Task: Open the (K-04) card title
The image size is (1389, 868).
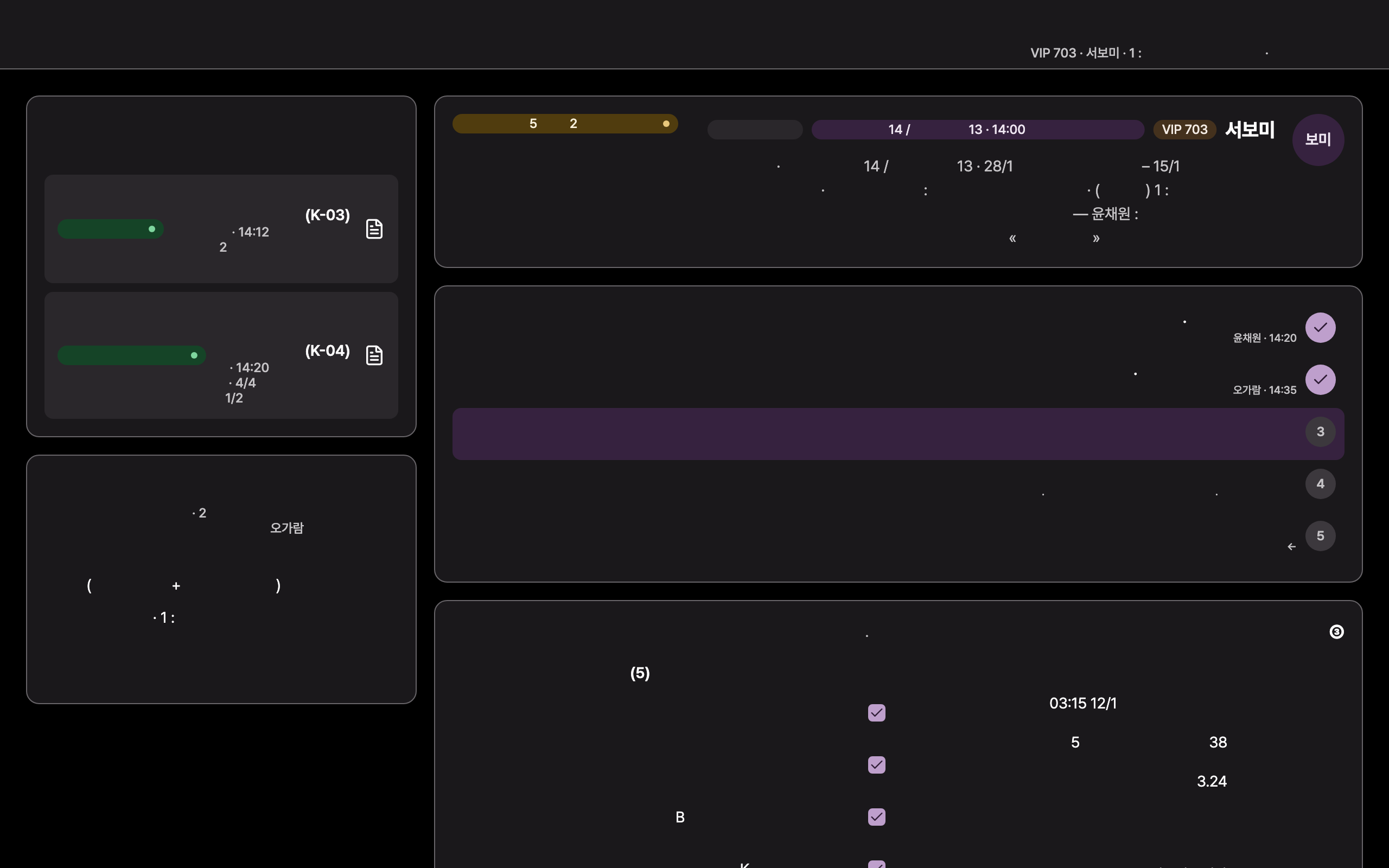Action: [x=327, y=351]
